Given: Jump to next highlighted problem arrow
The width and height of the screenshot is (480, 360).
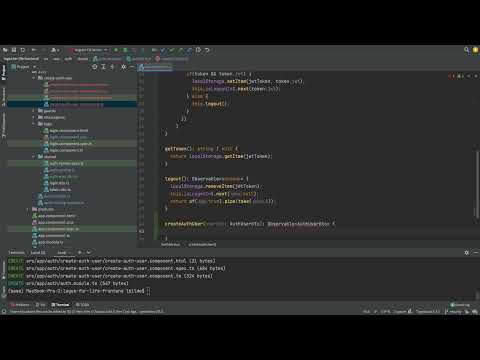Looking at the screenshot, I should [476, 76].
